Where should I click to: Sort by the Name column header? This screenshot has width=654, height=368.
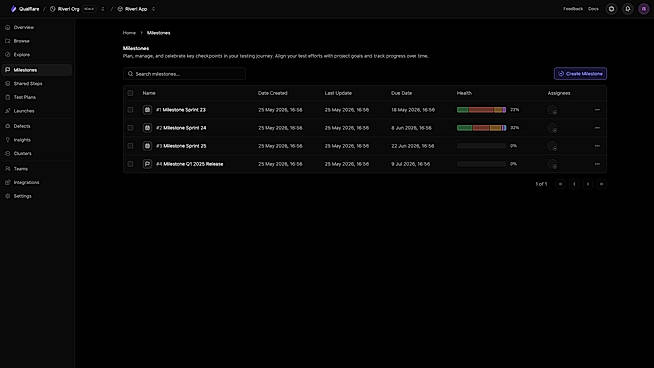coord(149,93)
